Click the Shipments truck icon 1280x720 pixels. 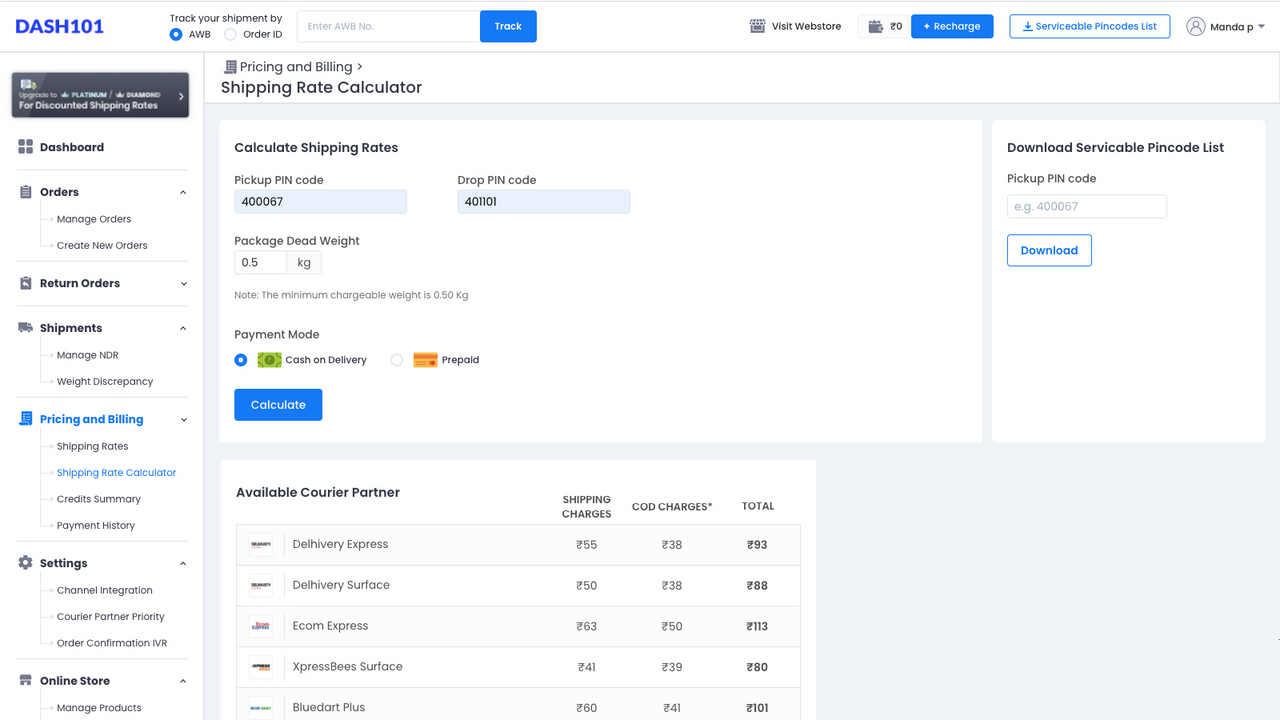click(x=25, y=327)
